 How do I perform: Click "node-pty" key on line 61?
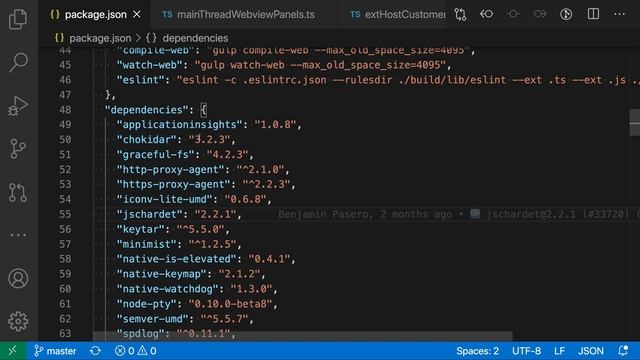point(149,304)
